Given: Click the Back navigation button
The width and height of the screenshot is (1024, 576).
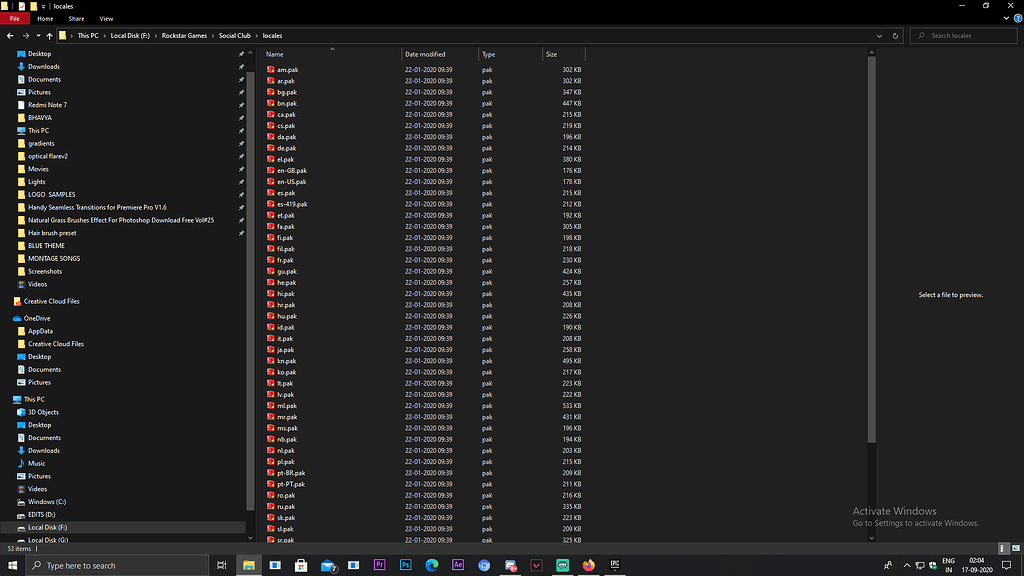Looking at the screenshot, I should click(x=10, y=35).
